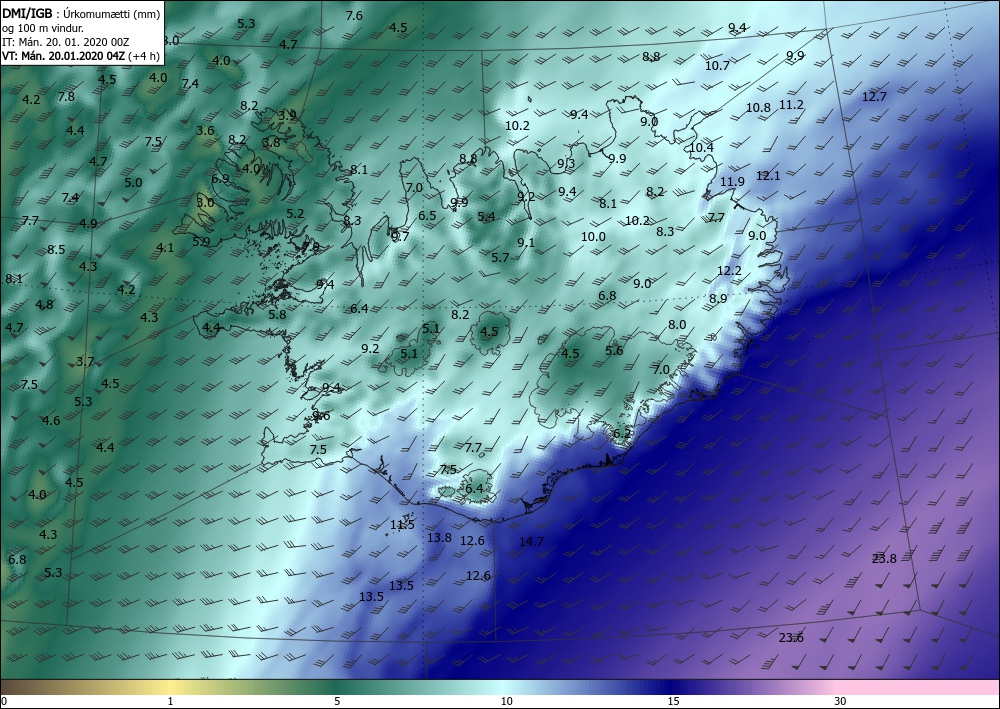This screenshot has height=709, width=1000.
Task: Click the map value '14.7'
Action: tap(531, 541)
